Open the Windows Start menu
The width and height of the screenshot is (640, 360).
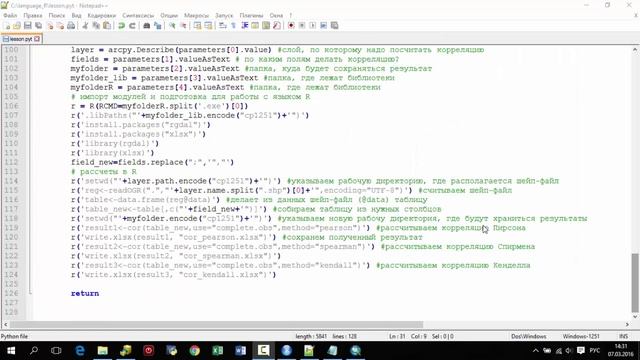click(x=11, y=351)
